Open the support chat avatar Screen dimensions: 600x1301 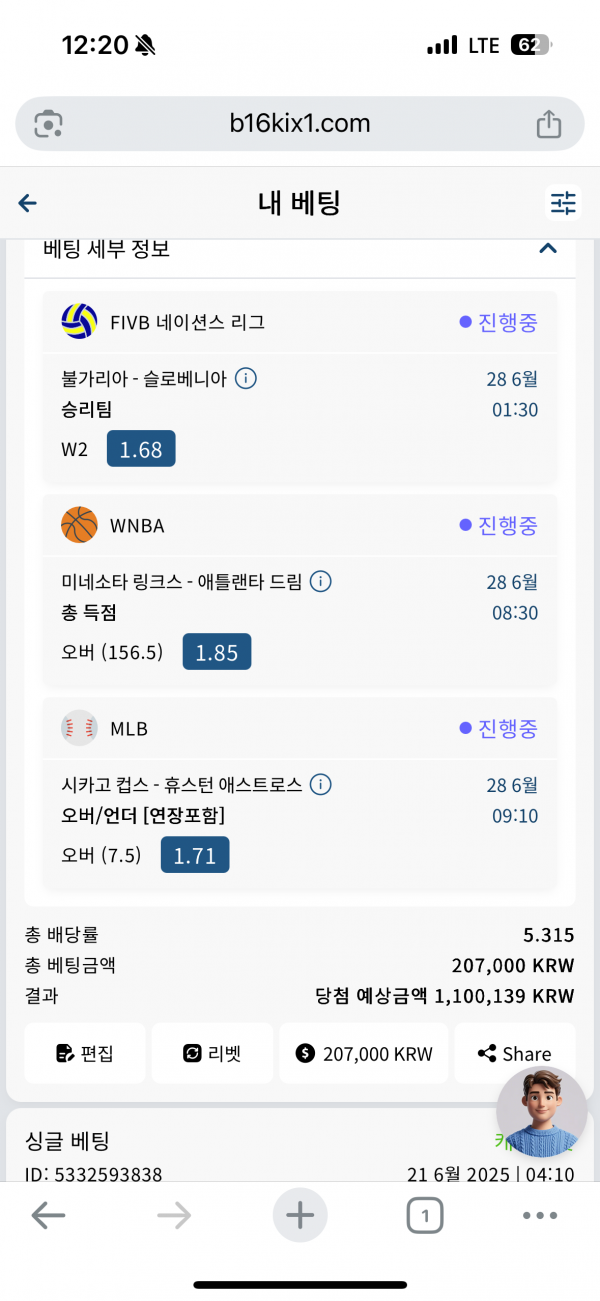[x=541, y=1111]
